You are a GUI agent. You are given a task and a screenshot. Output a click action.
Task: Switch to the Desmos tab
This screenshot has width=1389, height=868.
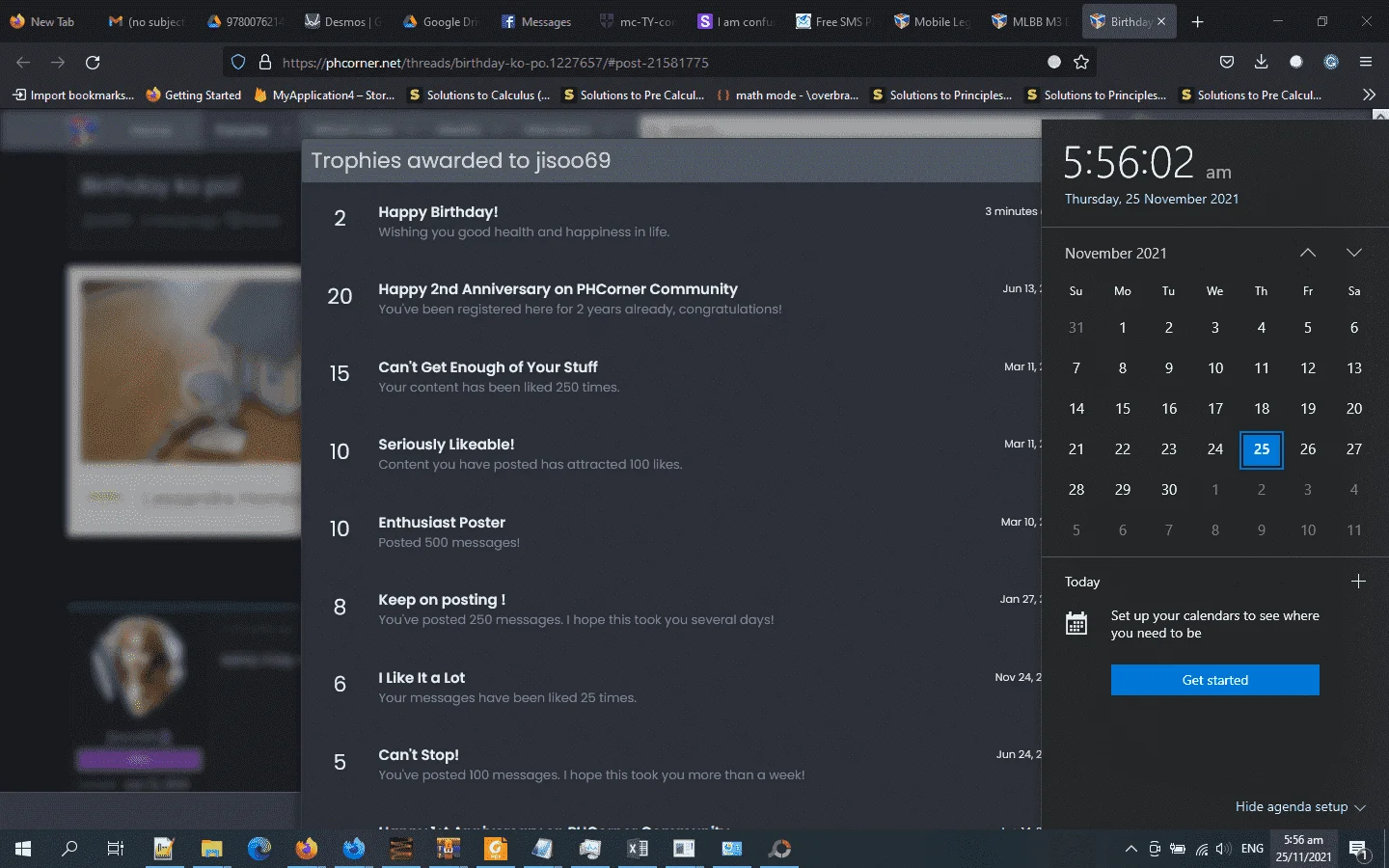tap(343, 21)
